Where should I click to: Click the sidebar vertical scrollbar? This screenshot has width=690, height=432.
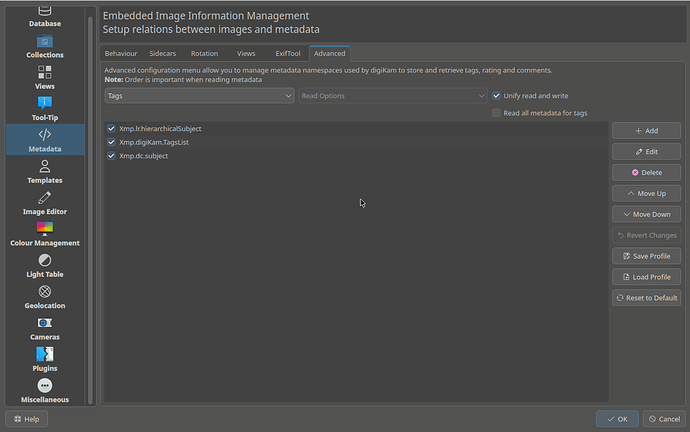(91, 200)
